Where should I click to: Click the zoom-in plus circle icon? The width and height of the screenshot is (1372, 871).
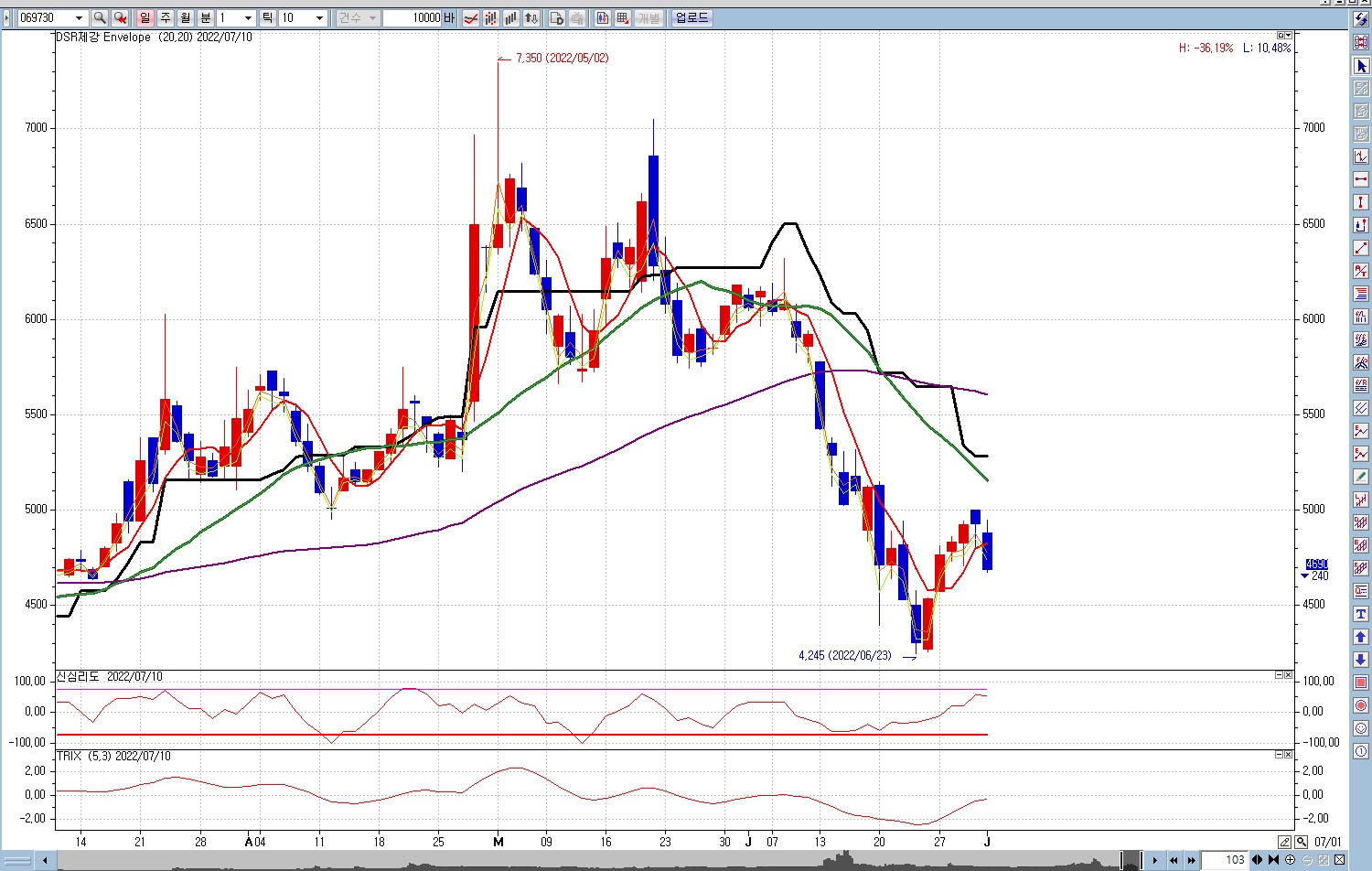(1291, 860)
